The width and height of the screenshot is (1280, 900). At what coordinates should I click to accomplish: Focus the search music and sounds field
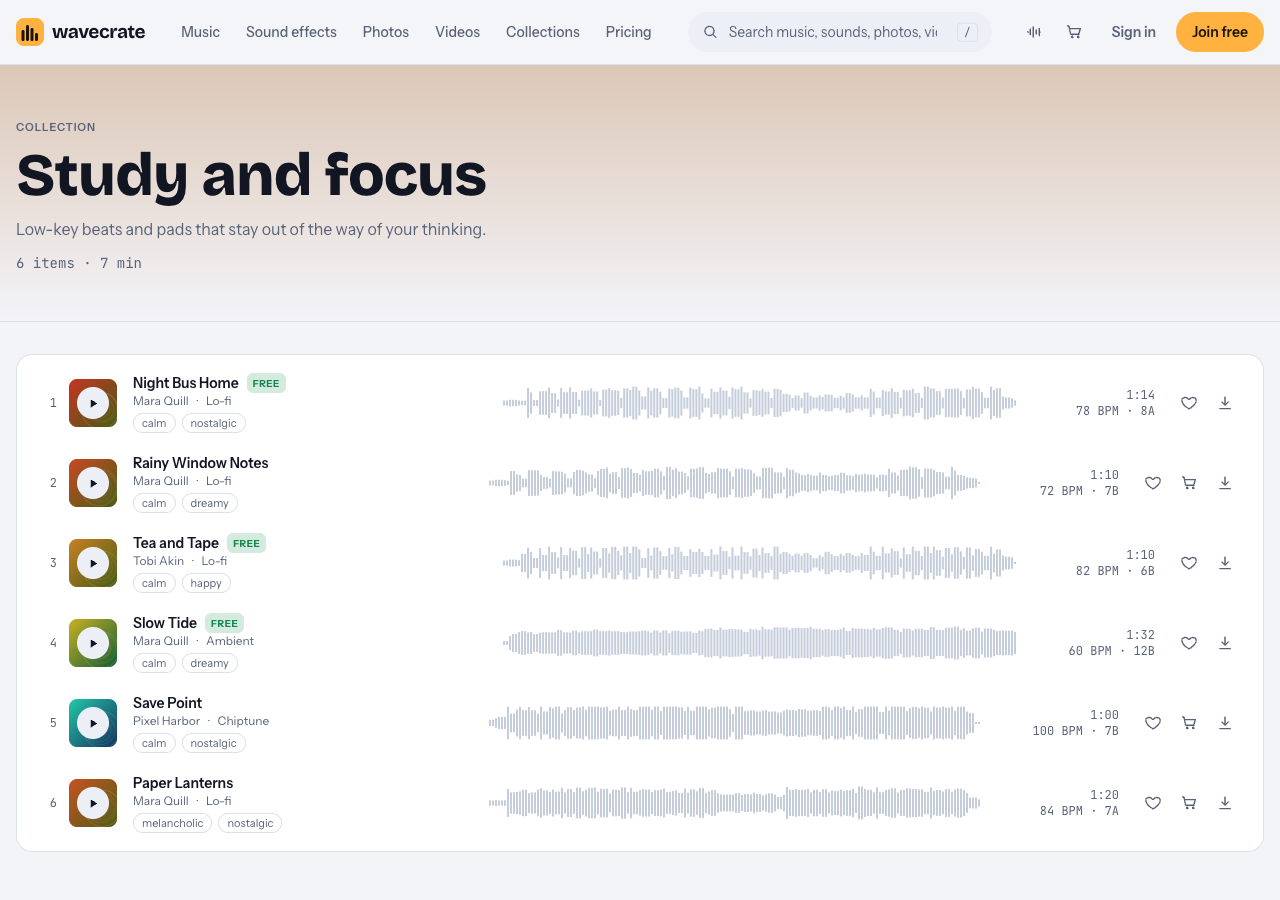point(840,32)
